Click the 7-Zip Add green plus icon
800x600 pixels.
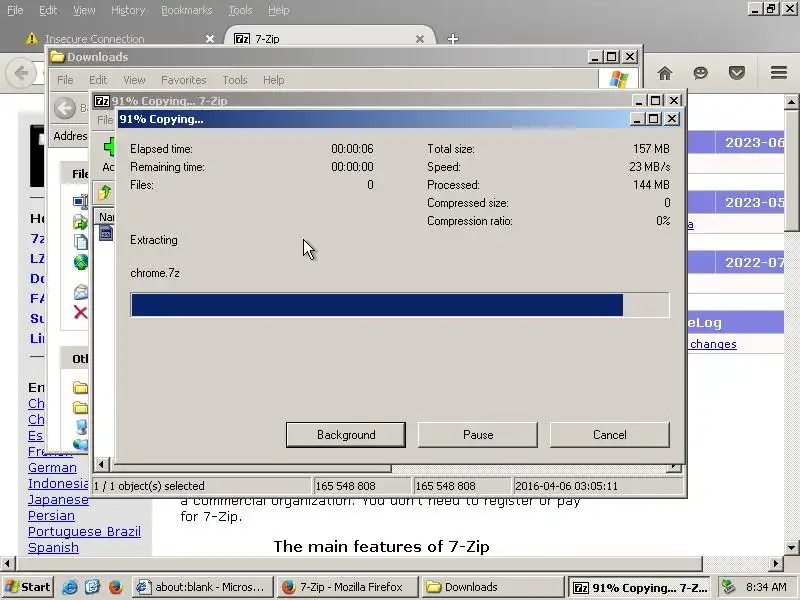(x=109, y=147)
